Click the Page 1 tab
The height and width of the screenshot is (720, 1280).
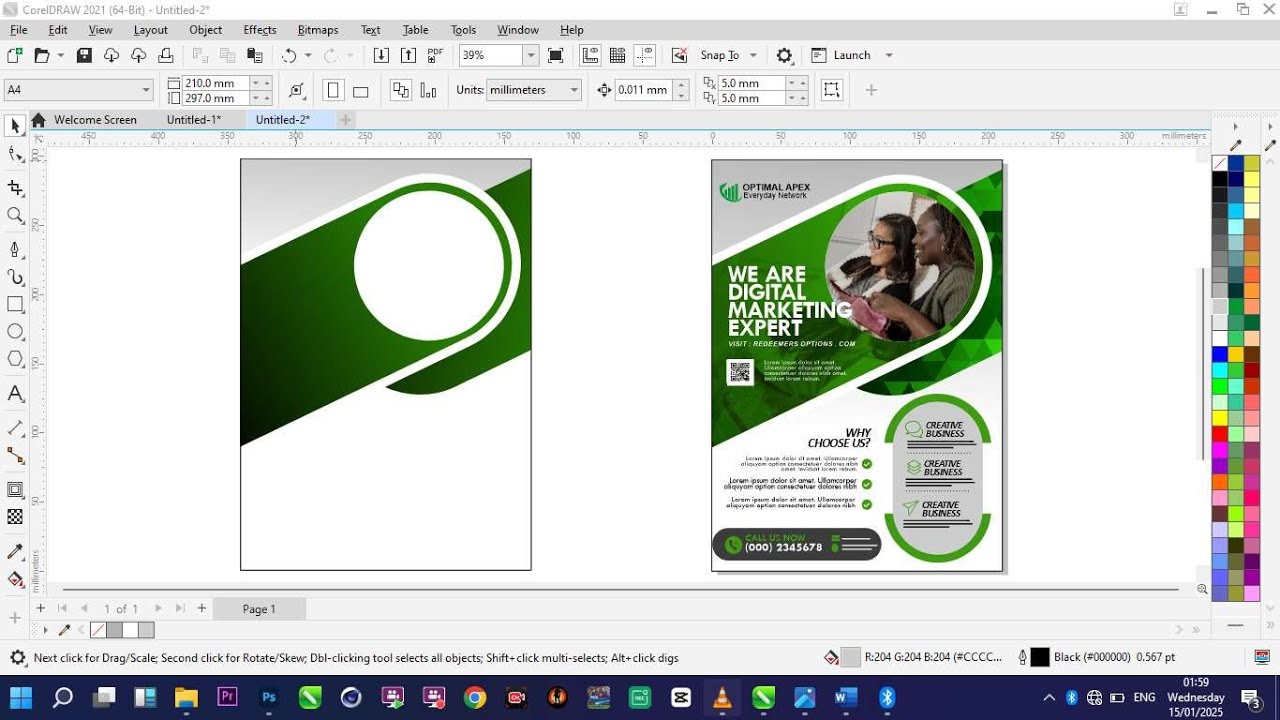(259, 608)
